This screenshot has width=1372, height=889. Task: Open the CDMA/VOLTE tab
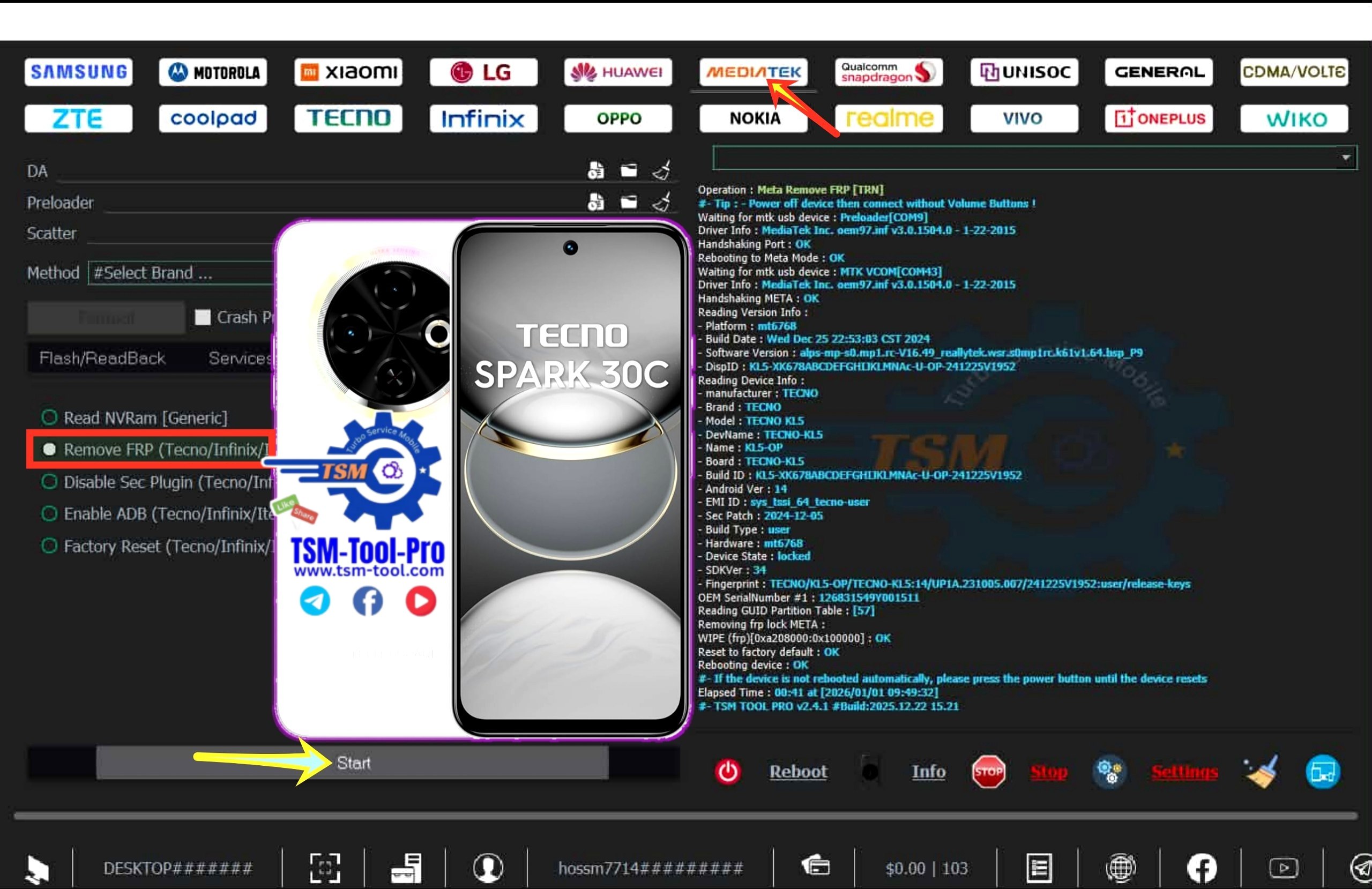tap(1294, 72)
